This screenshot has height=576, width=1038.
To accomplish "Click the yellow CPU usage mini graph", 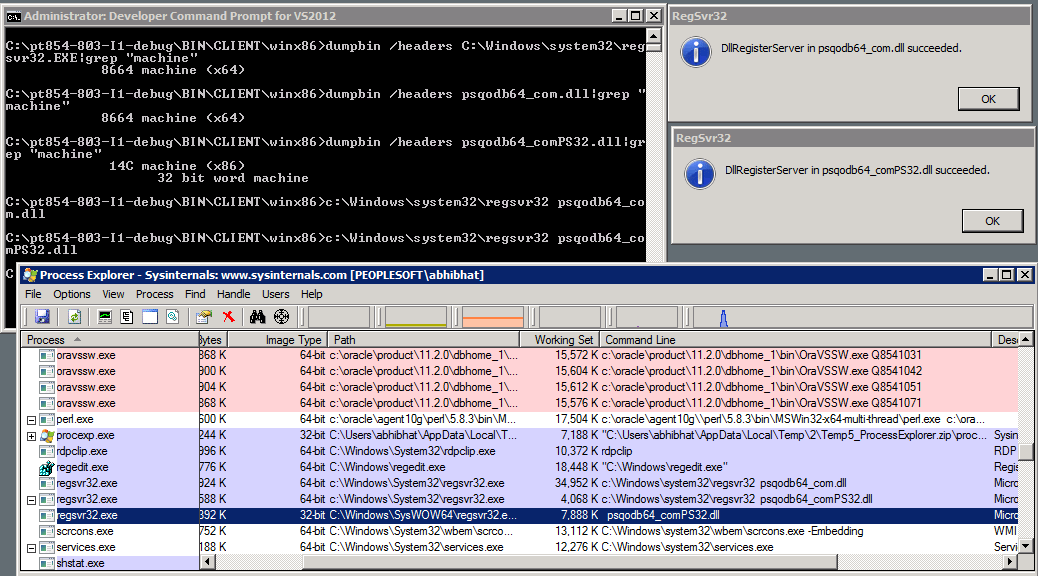I will coord(416,317).
